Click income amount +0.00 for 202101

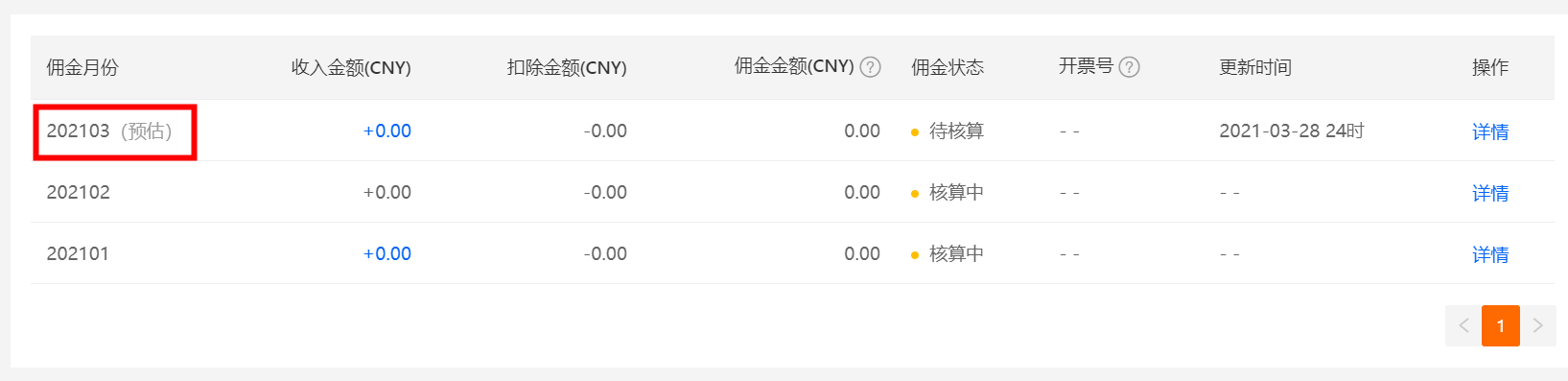(387, 254)
